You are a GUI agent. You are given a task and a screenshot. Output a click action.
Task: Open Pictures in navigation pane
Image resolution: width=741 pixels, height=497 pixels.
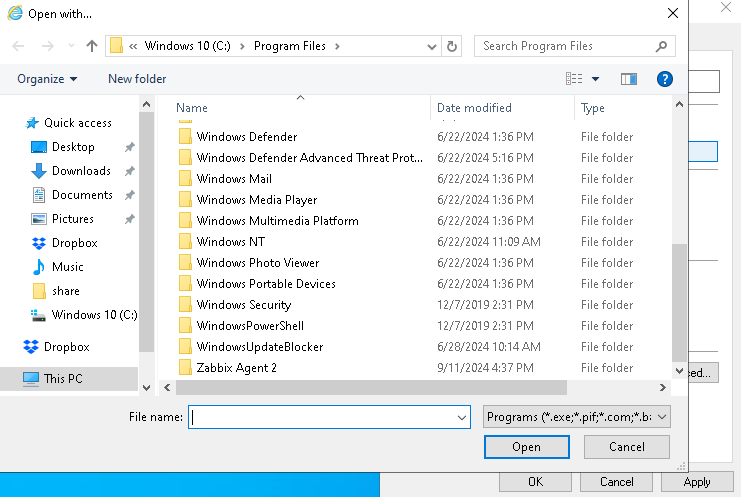72,219
